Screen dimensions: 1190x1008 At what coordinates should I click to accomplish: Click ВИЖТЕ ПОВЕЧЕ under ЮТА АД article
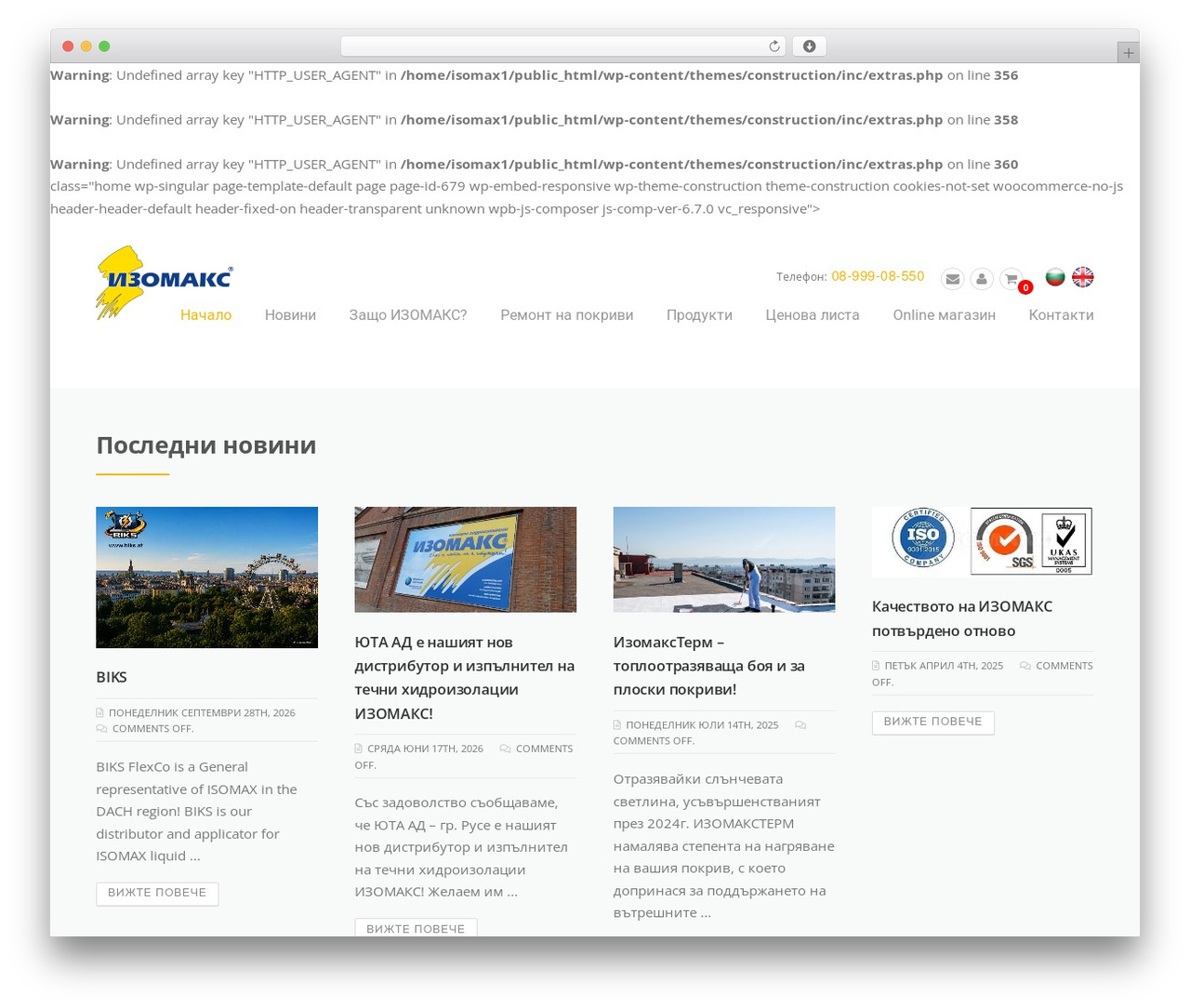coord(416,928)
